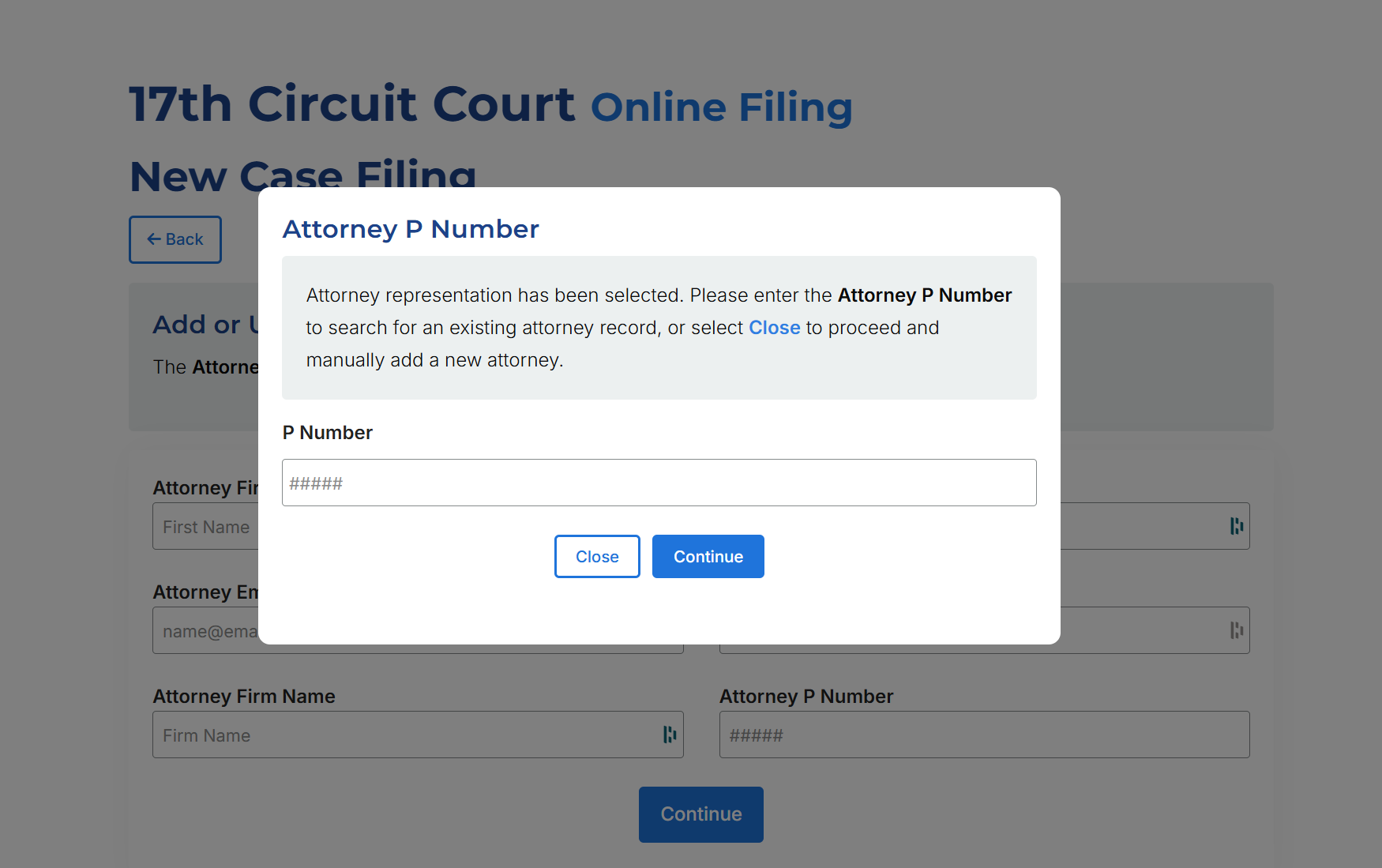The height and width of the screenshot is (868, 1382).
Task: Click the Dashlane autofill icon in Firm Name field
Action: click(x=670, y=735)
